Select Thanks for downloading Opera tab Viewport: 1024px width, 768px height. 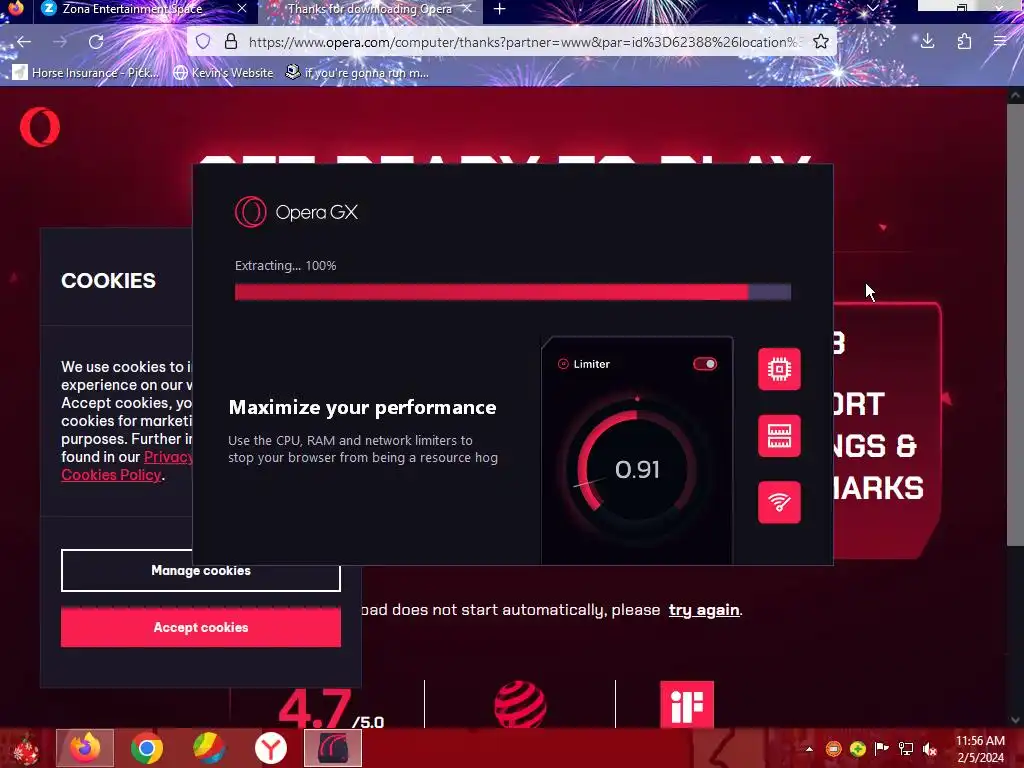(x=369, y=9)
